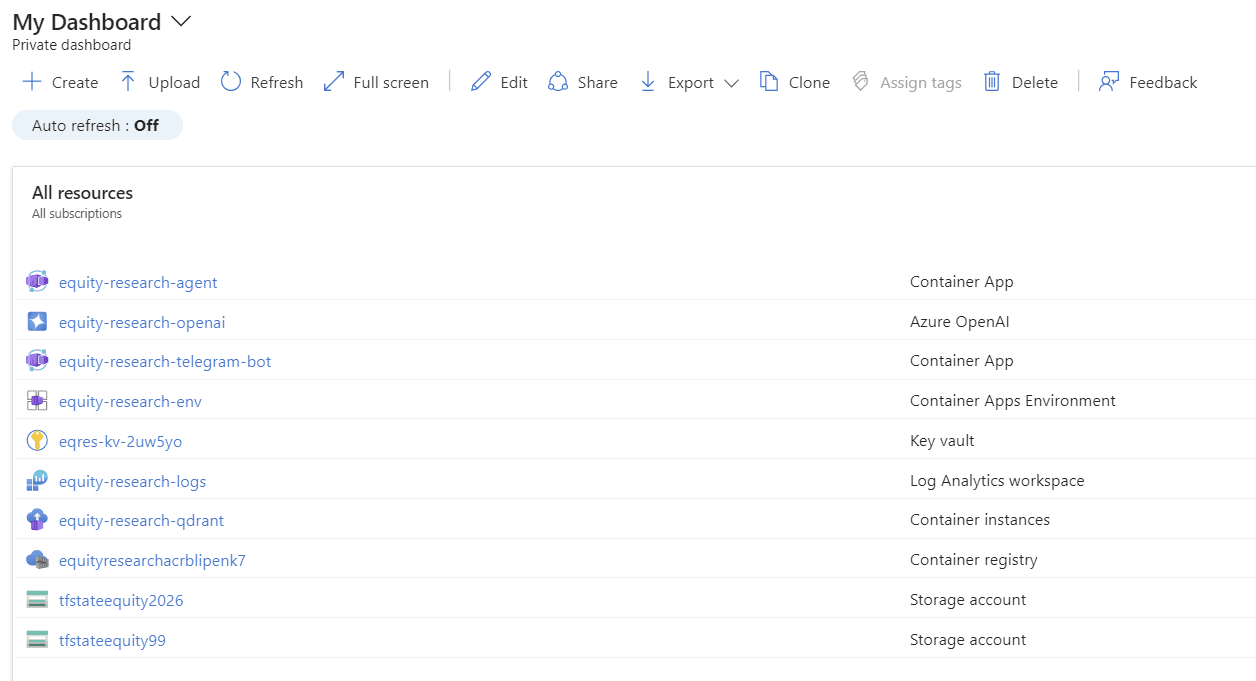Choose the Full screen toolbar label

tap(391, 83)
